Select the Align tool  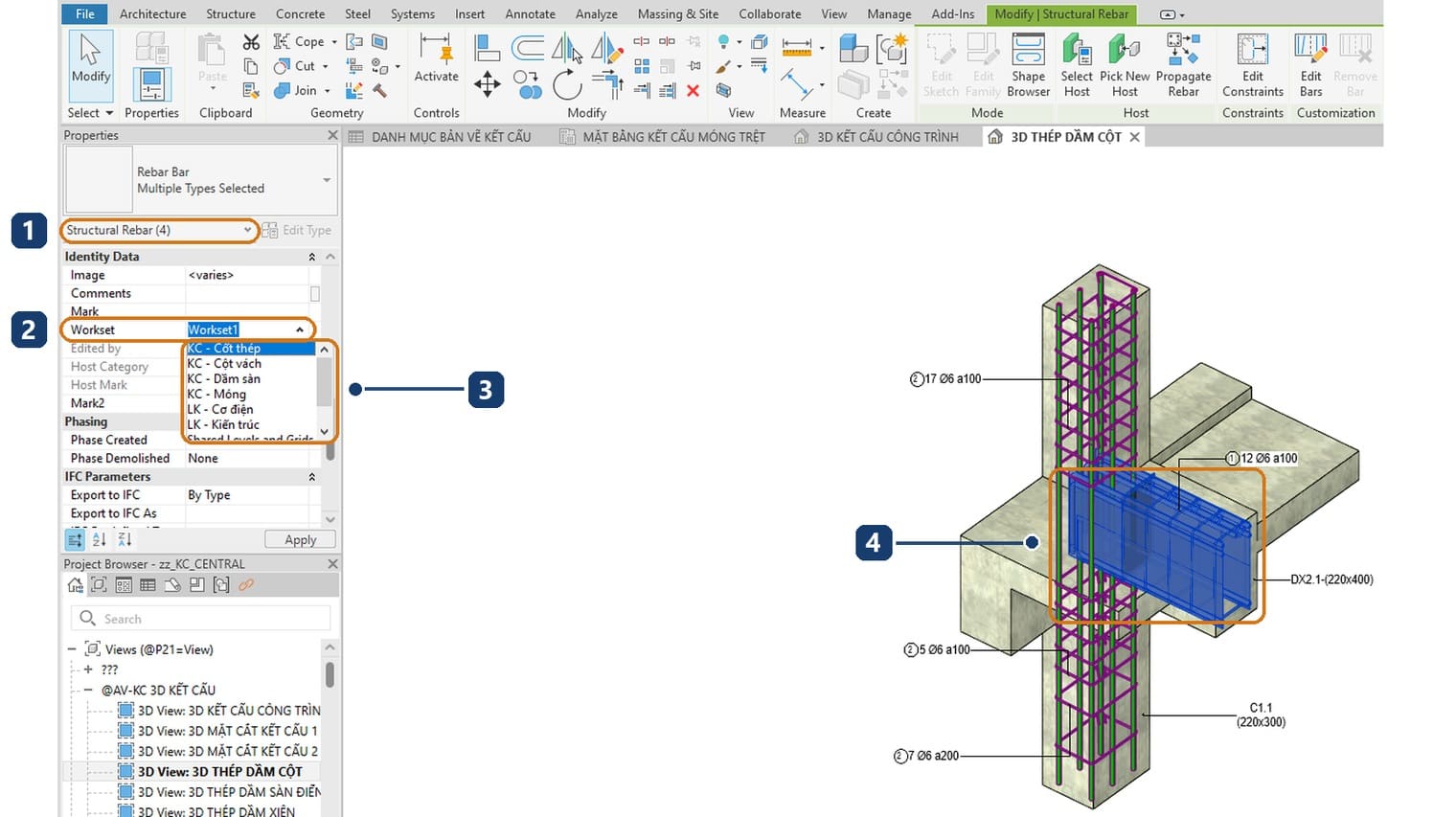[x=488, y=47]
